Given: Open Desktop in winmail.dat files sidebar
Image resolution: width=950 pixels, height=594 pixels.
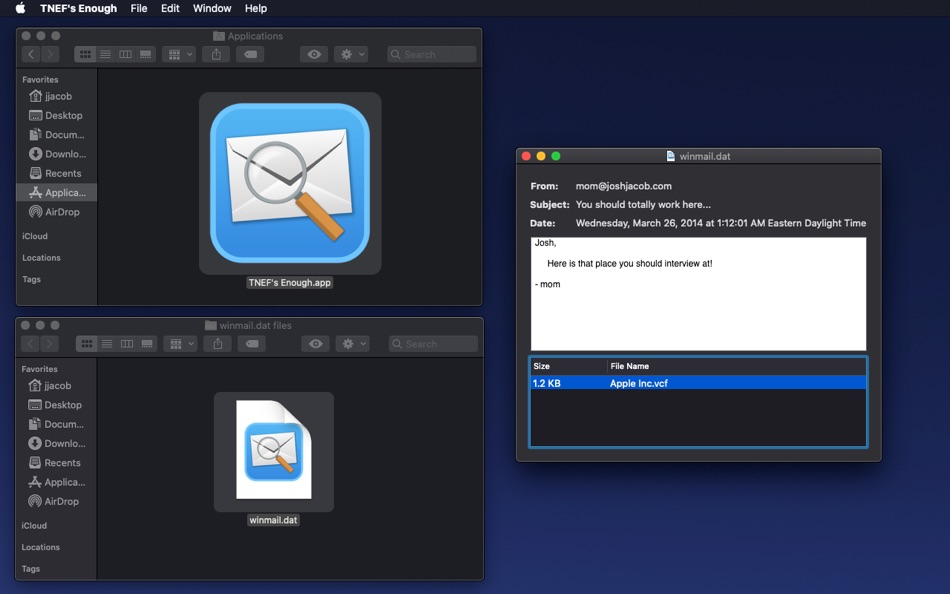Looking at the screenshot, I should [x=55, y=405].
